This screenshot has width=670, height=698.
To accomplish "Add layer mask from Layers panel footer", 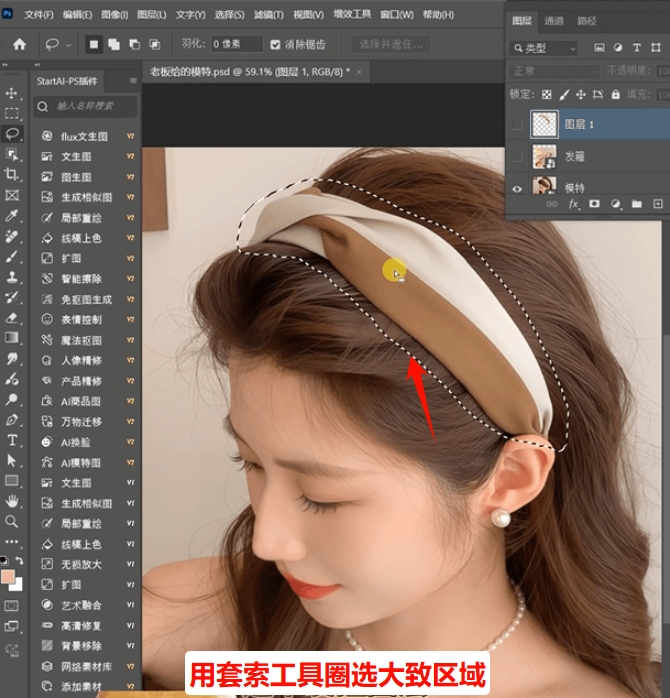I will (x=594, y=204).
